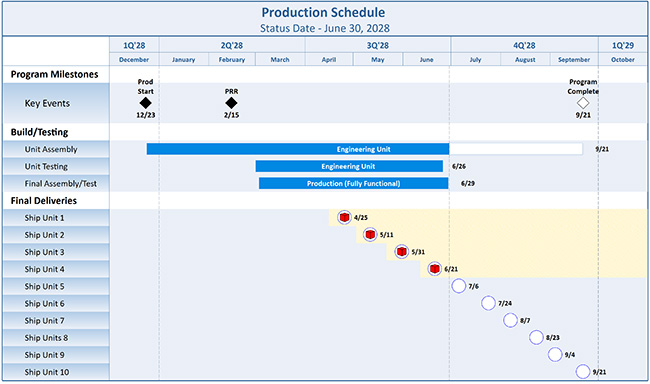Click the 6/26 date beside Unit Testing bar

tap(459, 166)
